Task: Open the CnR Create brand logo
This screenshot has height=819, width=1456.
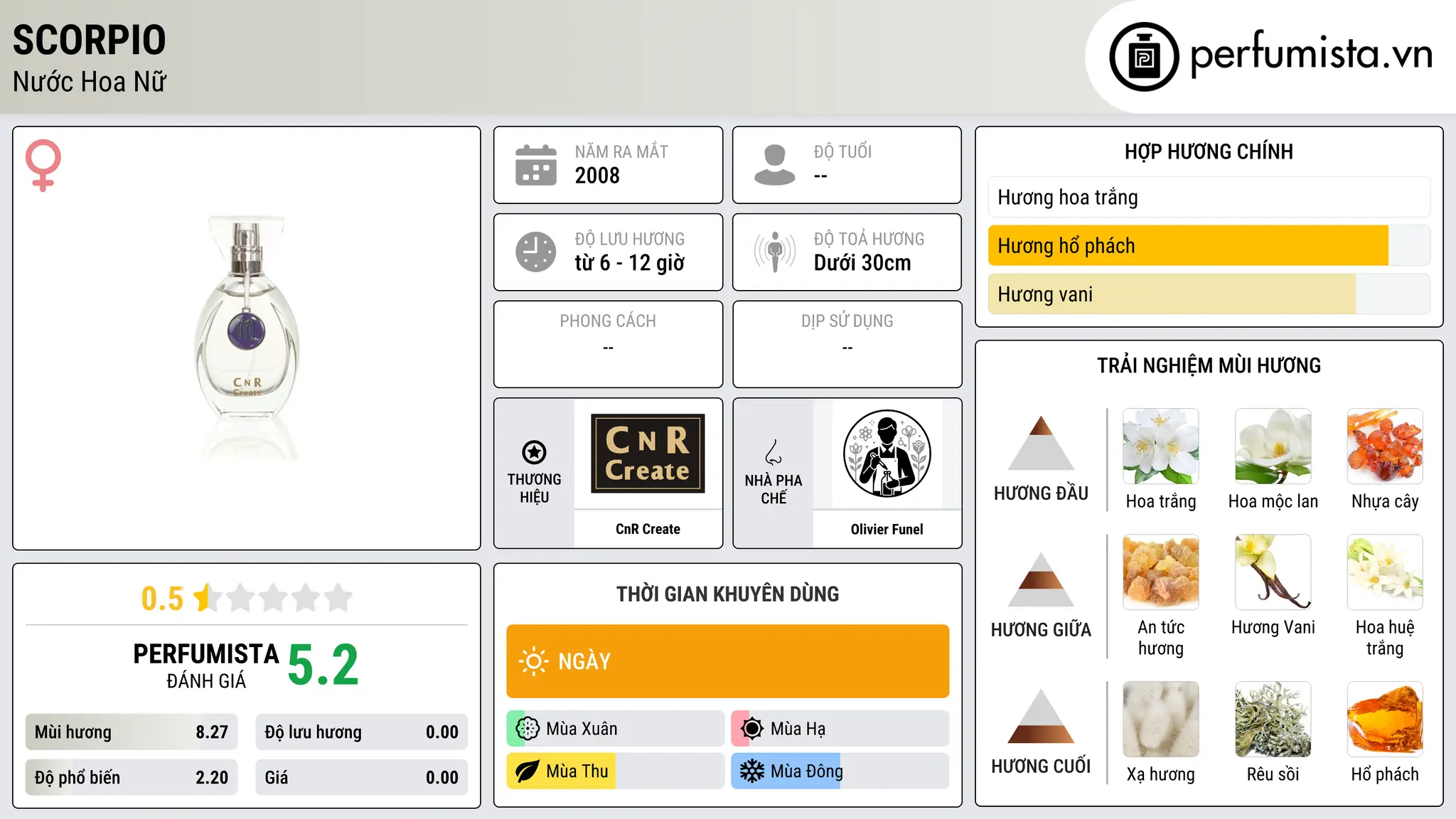Action: (x=648, y=454)
